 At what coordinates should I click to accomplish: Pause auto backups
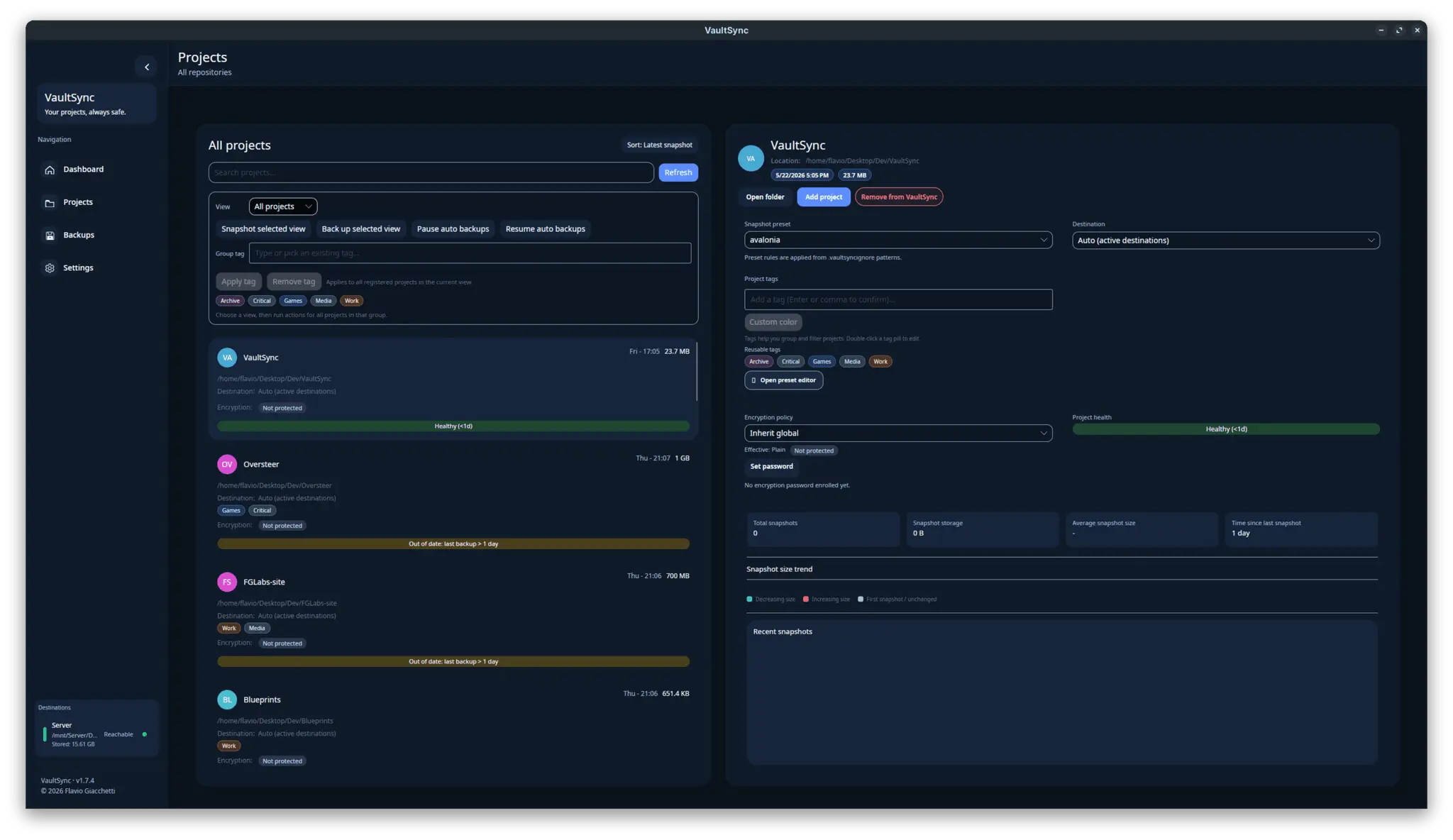coord(453,229)
